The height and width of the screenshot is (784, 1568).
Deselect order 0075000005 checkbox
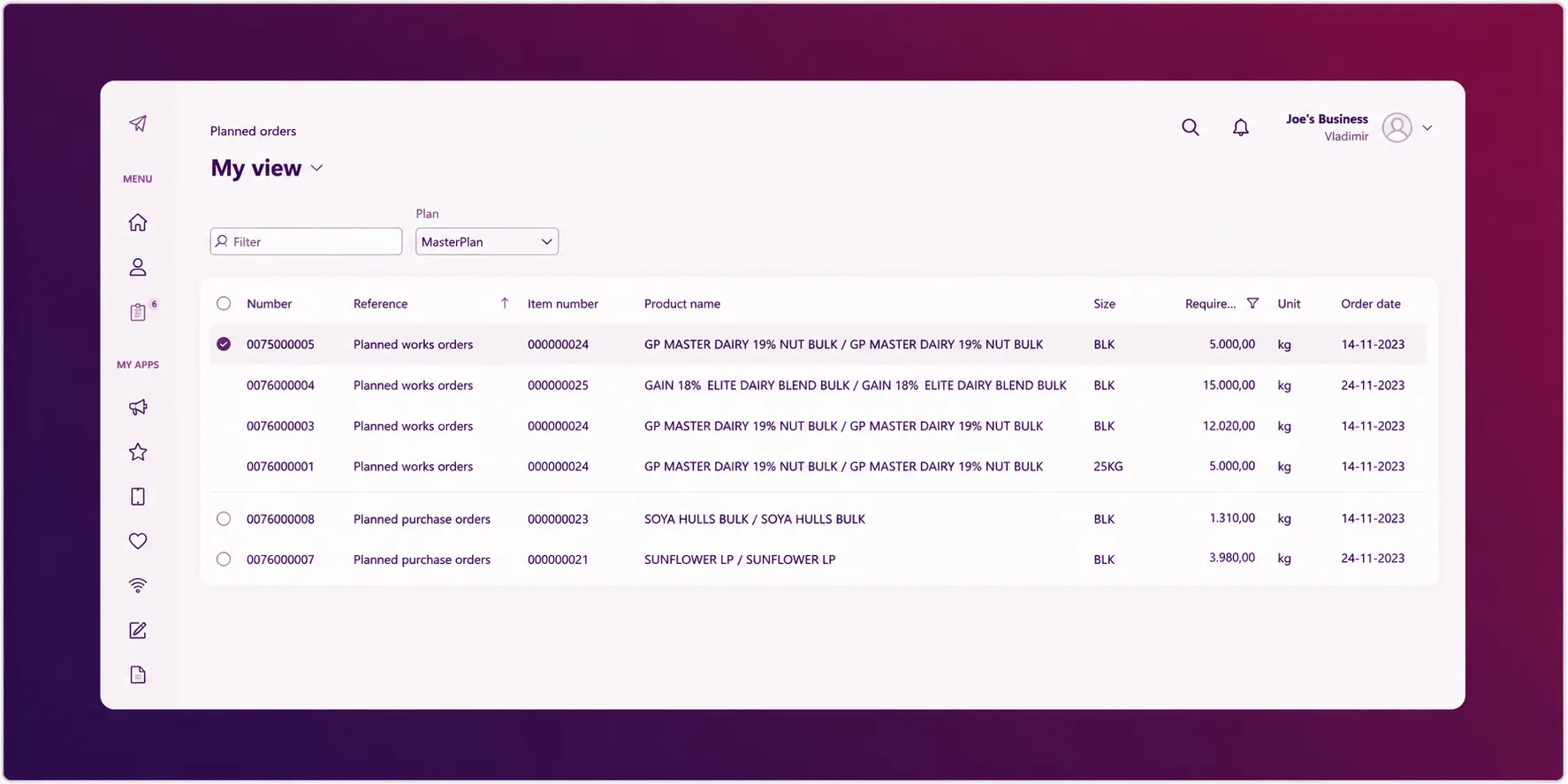click(x=224, y=344)
